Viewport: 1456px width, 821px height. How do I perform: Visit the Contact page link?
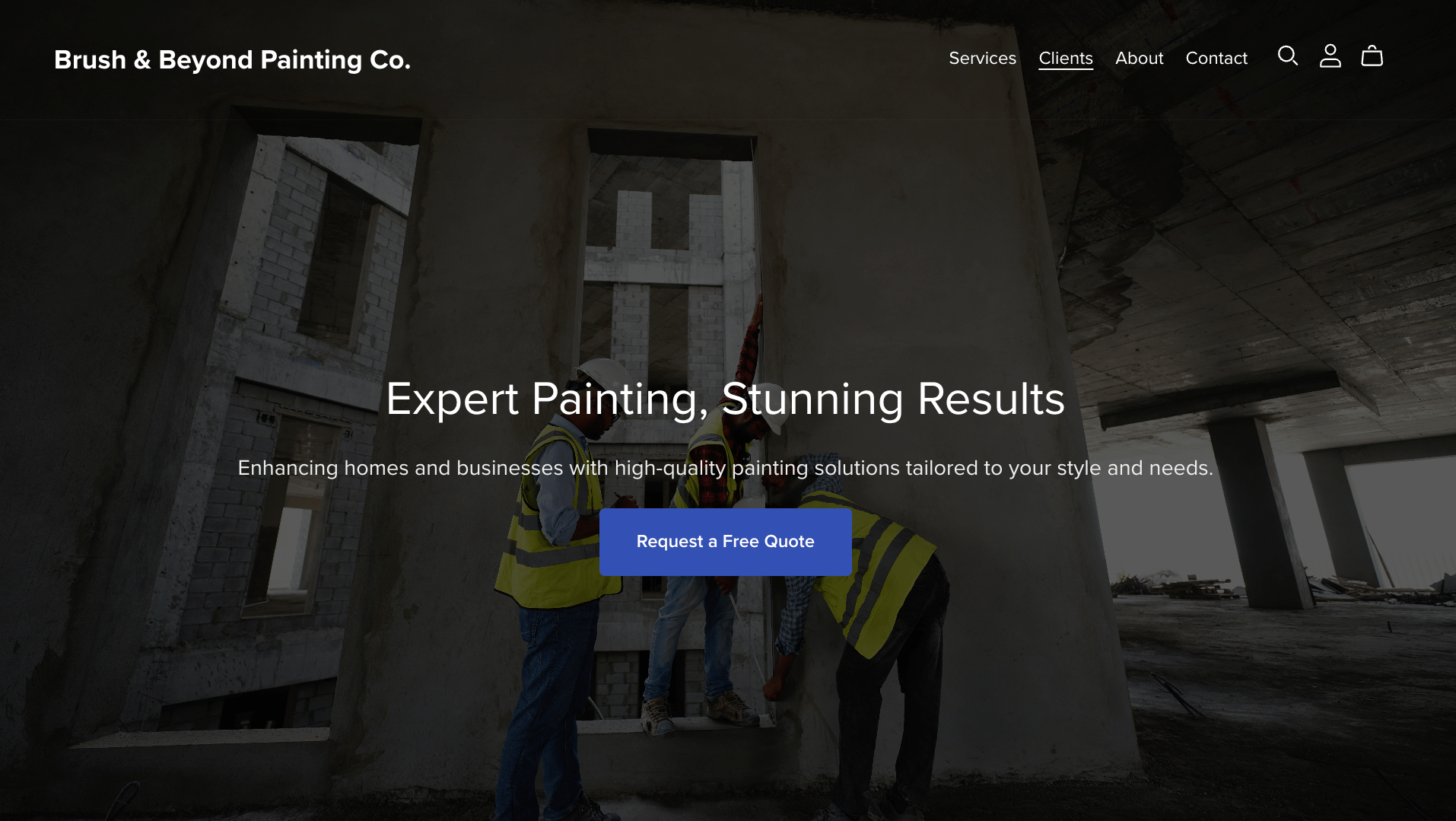point(1216,59)
